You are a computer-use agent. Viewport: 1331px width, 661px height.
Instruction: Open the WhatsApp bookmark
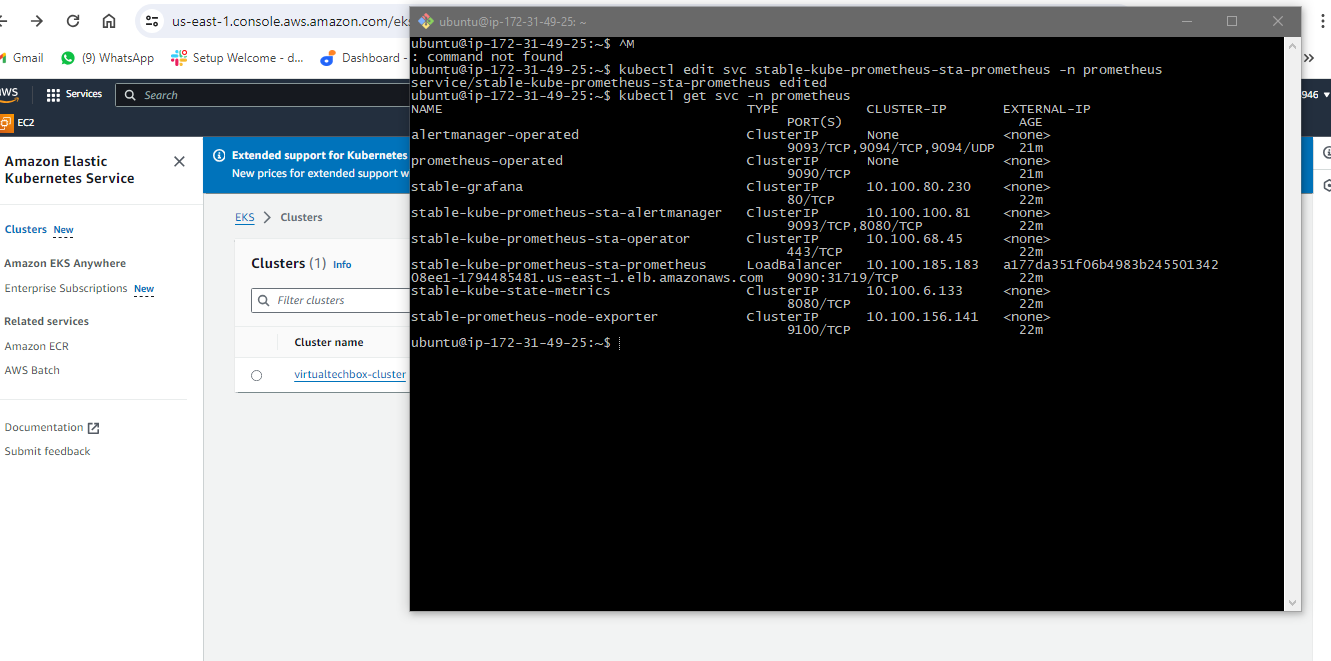point(107,58)
